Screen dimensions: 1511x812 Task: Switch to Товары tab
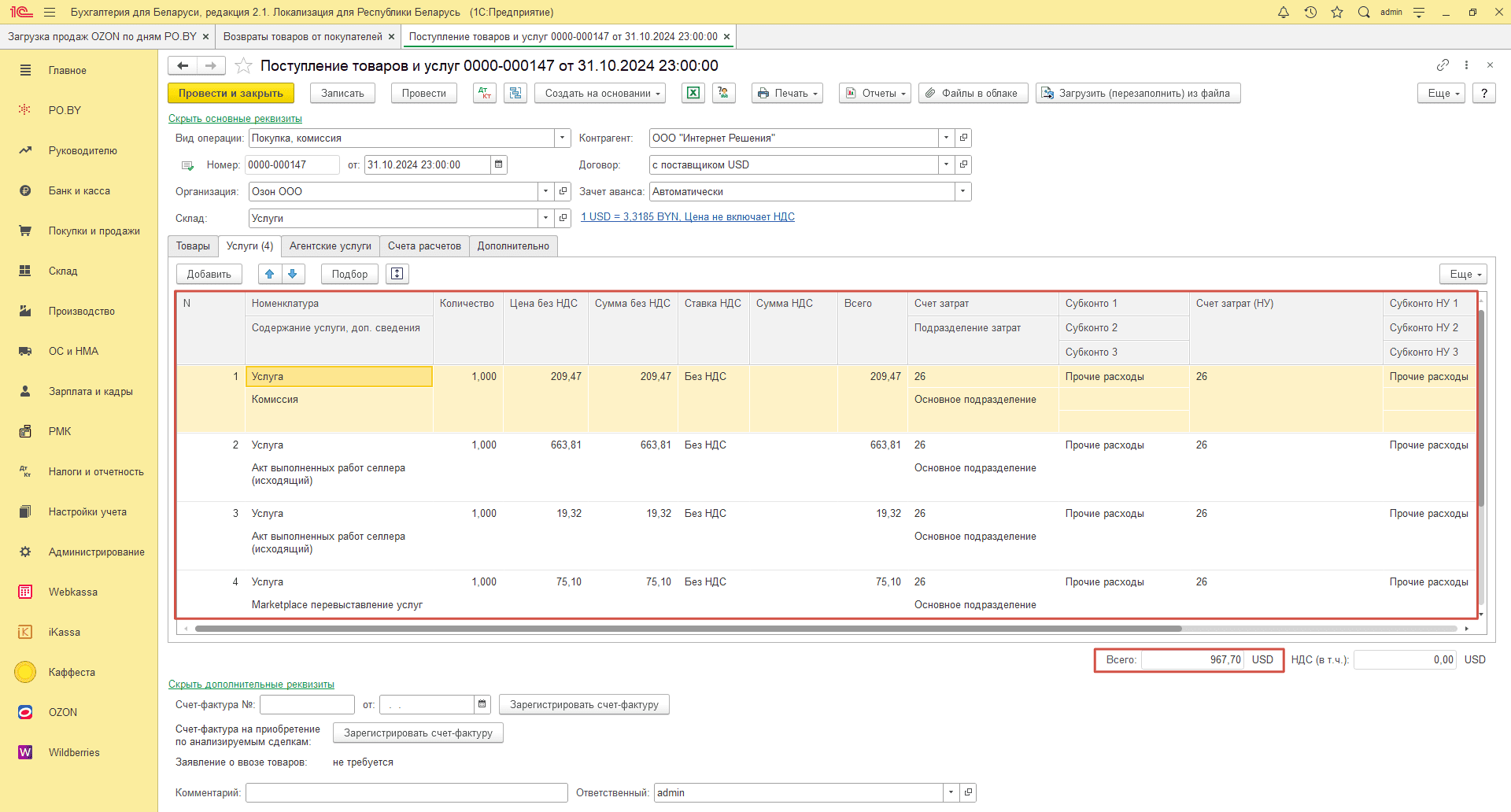[193, 245]
